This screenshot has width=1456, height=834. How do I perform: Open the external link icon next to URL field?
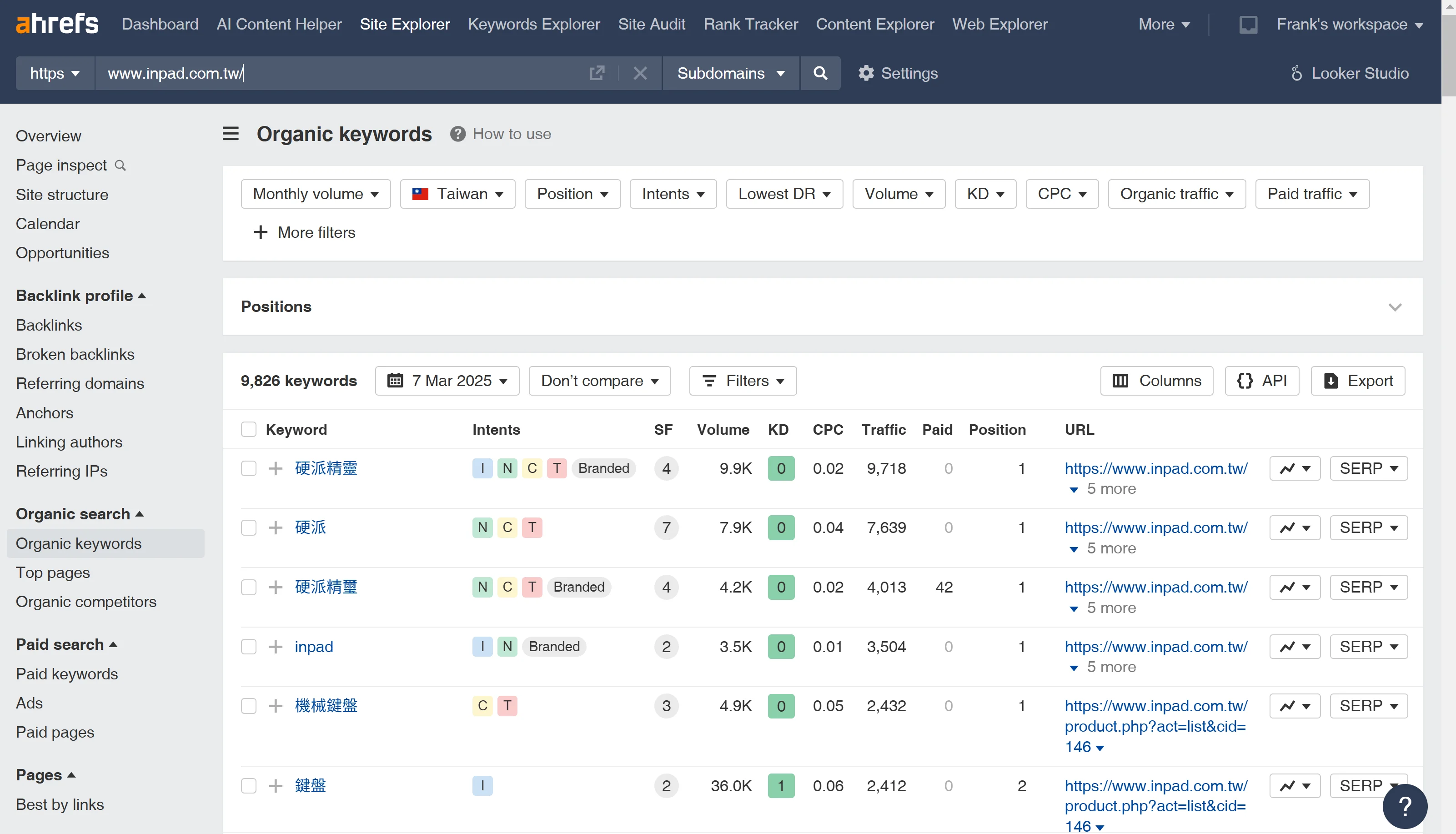pos(597,73)
